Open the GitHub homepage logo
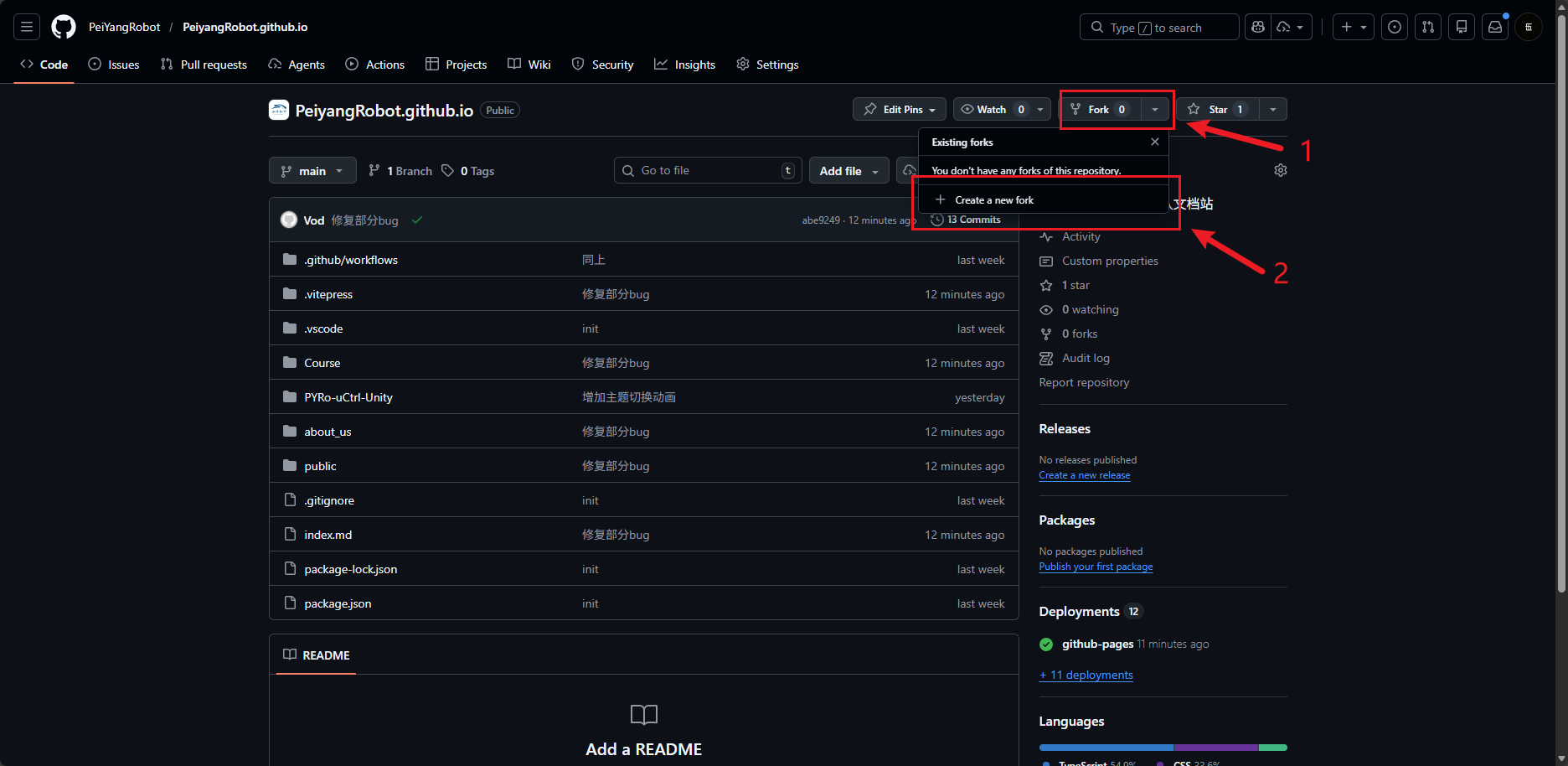The width and height of the screenshot is (1568, 766). click(64, 27)
